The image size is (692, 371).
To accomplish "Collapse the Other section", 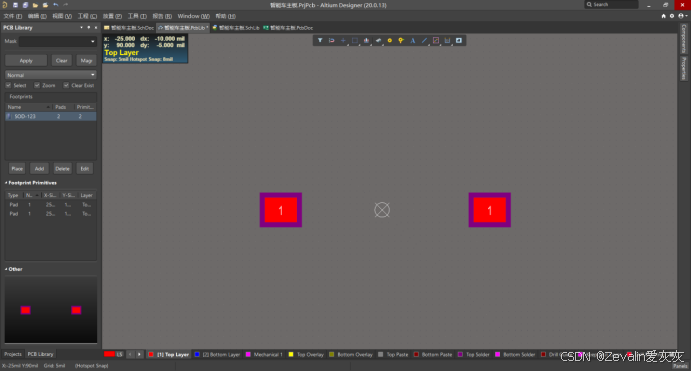I will click(x=6, y=269).
